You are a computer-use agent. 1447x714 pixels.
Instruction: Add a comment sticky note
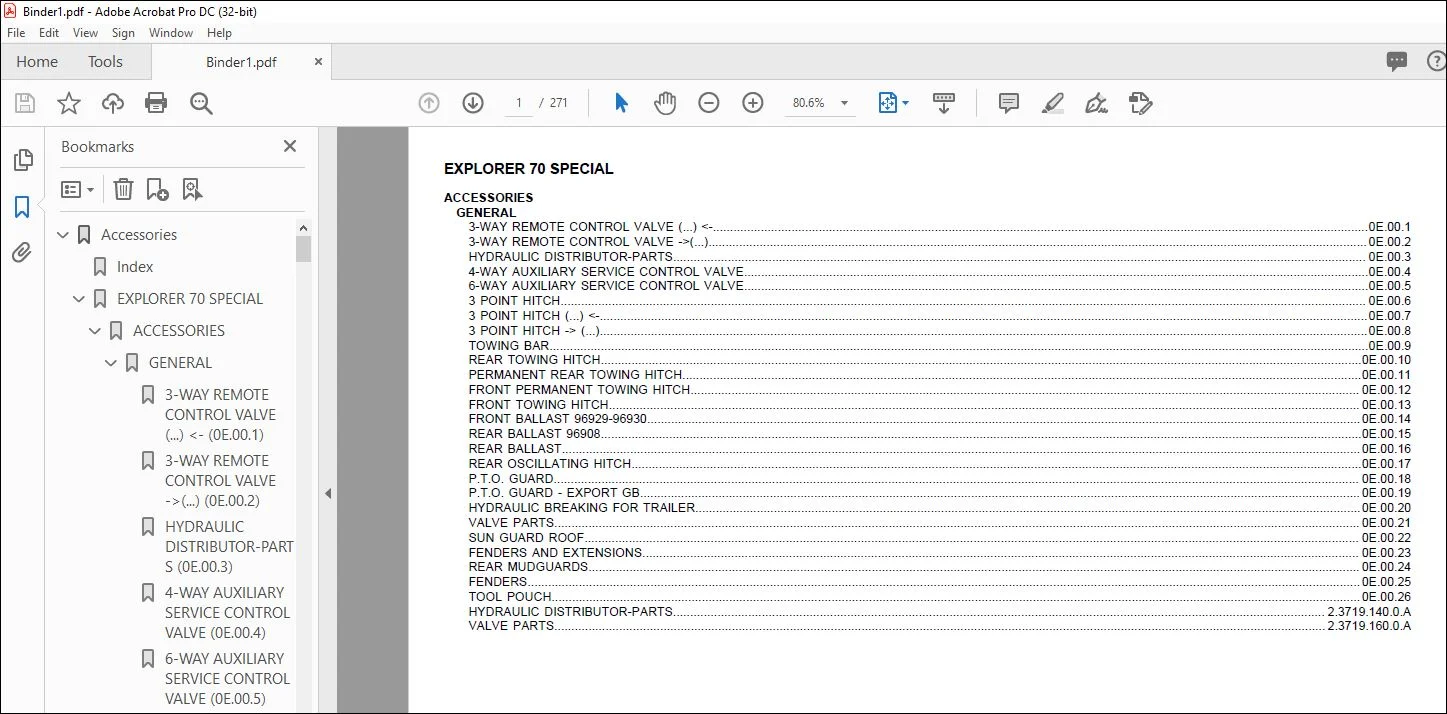[x=1009, y=103]
